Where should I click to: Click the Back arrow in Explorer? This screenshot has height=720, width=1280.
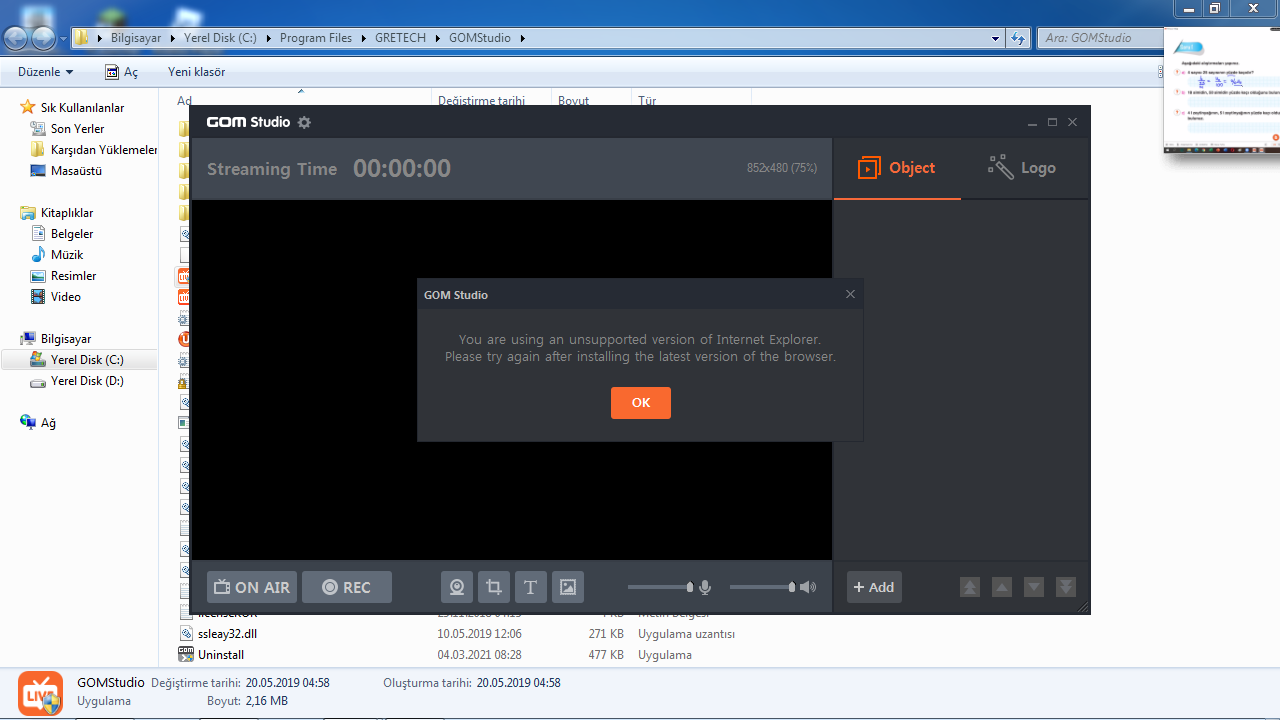tap(17, 38)
